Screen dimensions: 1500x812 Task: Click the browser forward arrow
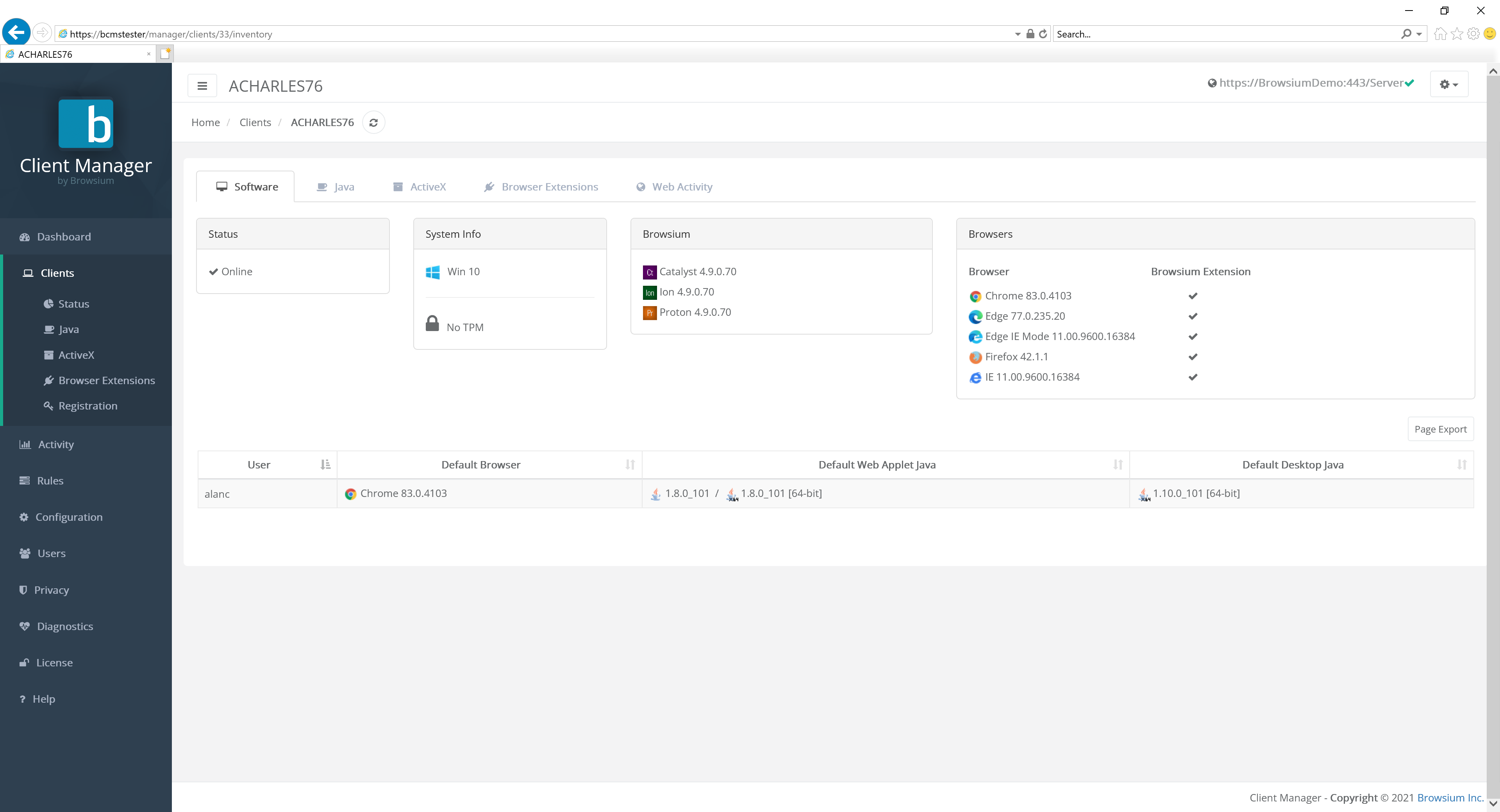tap(42, 32)
